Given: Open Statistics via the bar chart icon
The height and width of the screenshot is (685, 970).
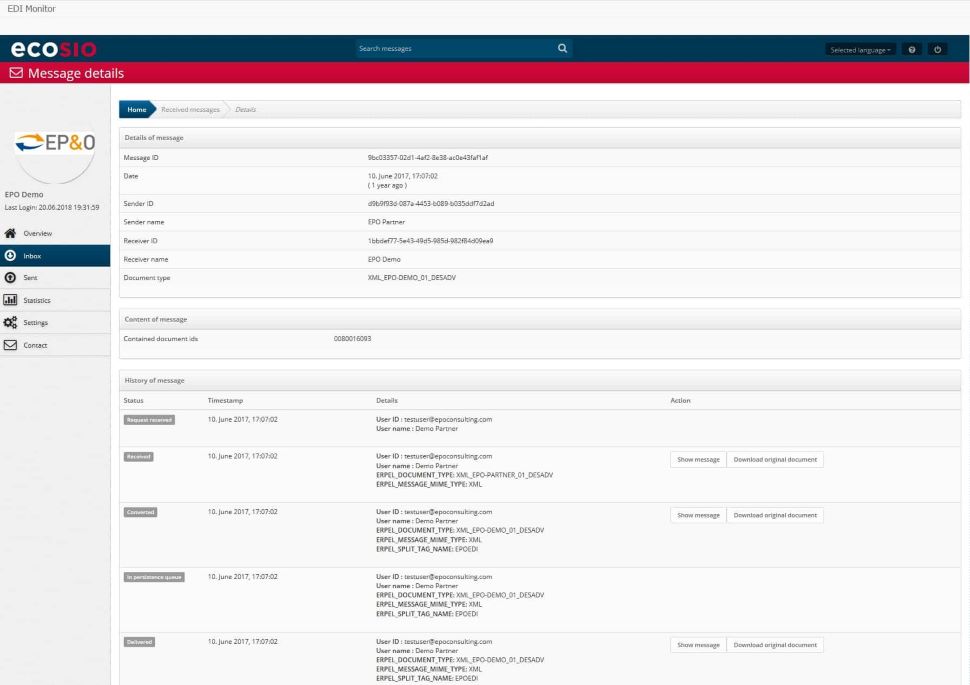Looking at the screenshot, I should pyautogui.click(x=10, y=300).
